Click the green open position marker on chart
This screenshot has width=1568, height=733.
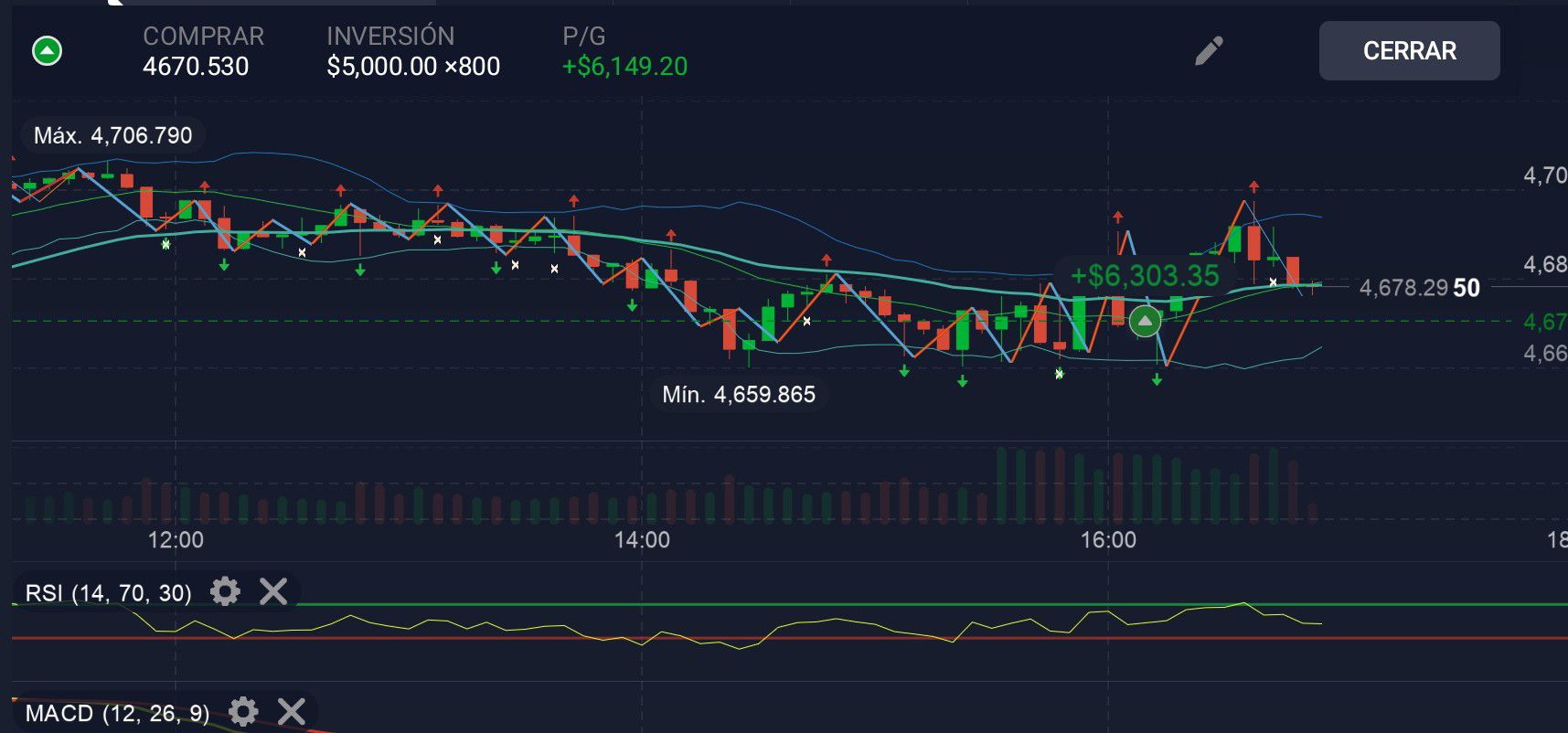coord(1145,321)
